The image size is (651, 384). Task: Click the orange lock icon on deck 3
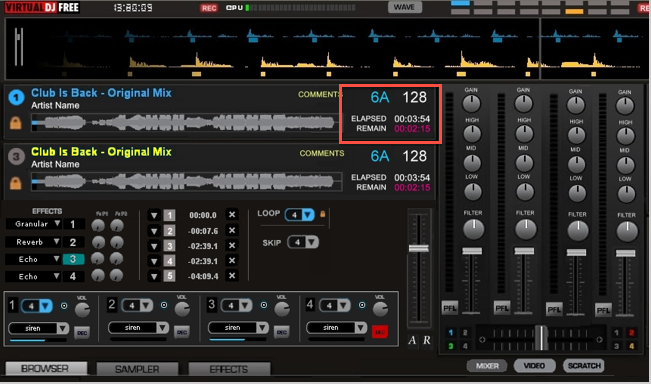click(x=15, y=183)
